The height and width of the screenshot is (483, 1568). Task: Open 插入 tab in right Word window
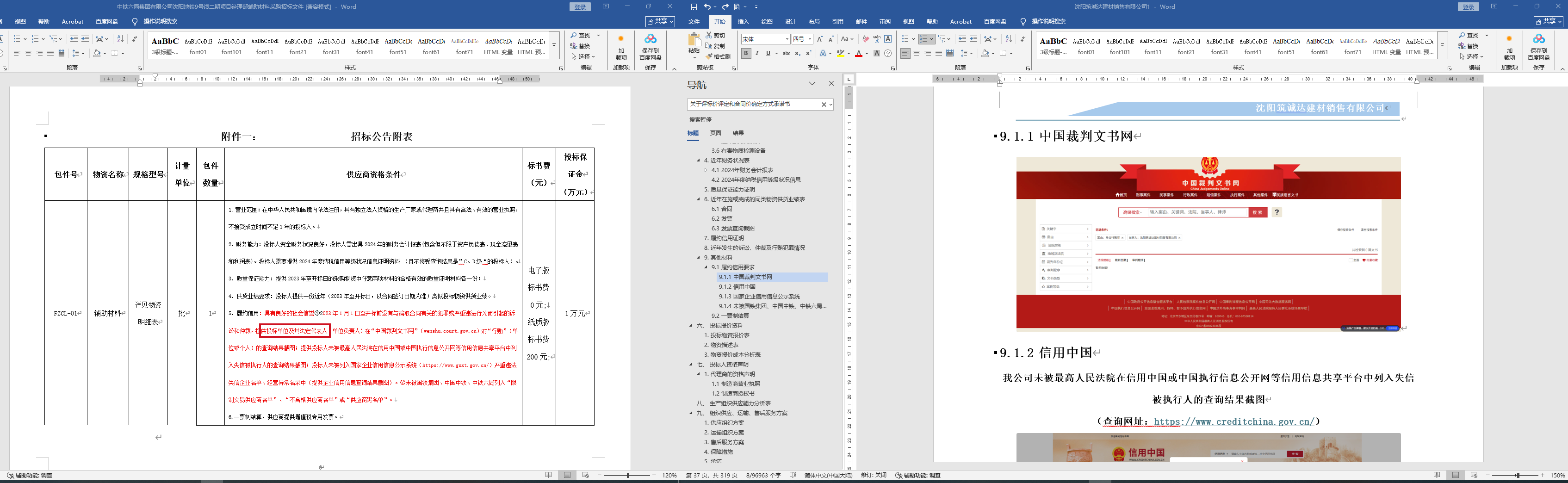point(743,22)
